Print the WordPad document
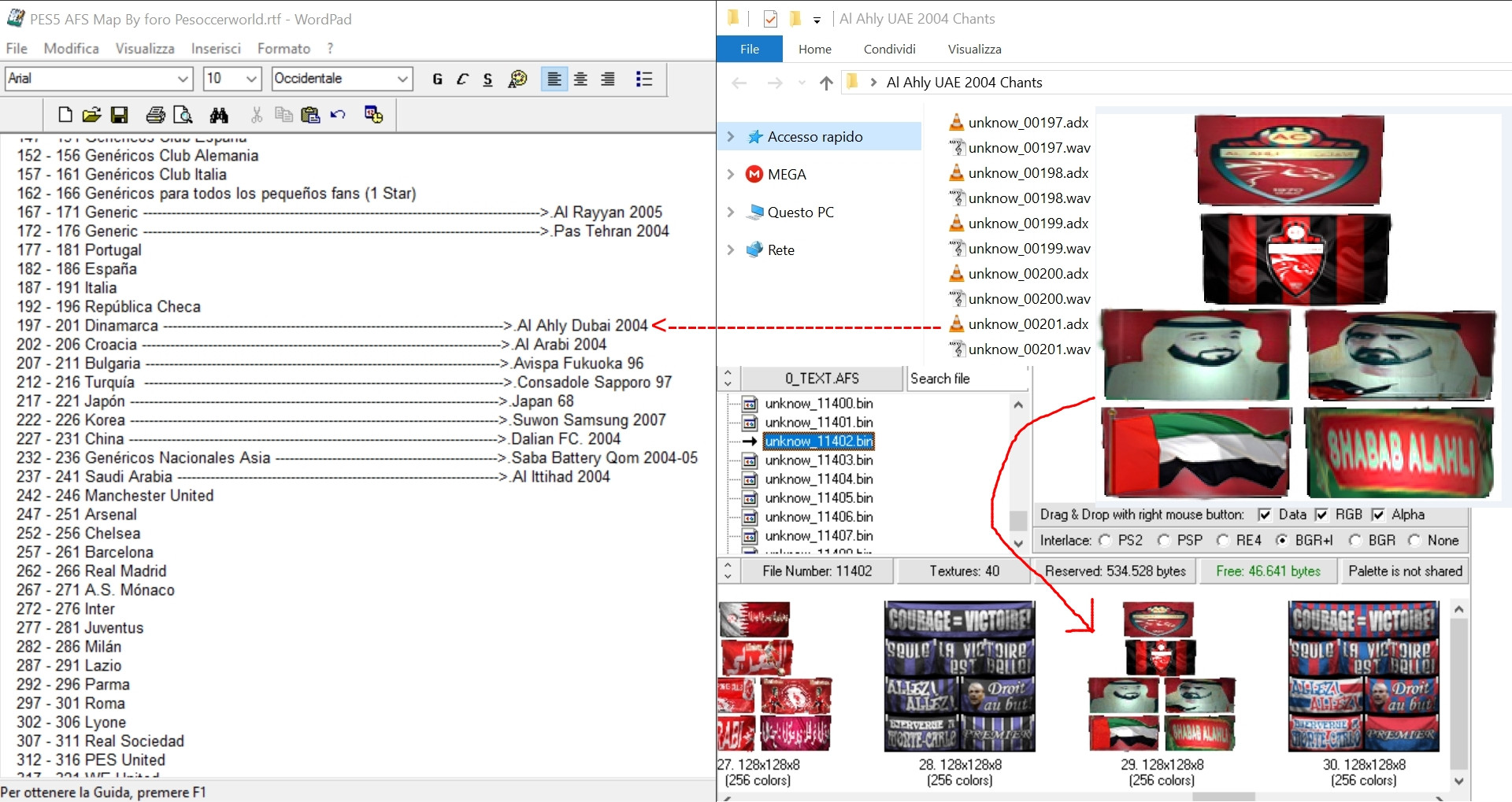Viewport: 1512px width, 802px height. (155, 115)
